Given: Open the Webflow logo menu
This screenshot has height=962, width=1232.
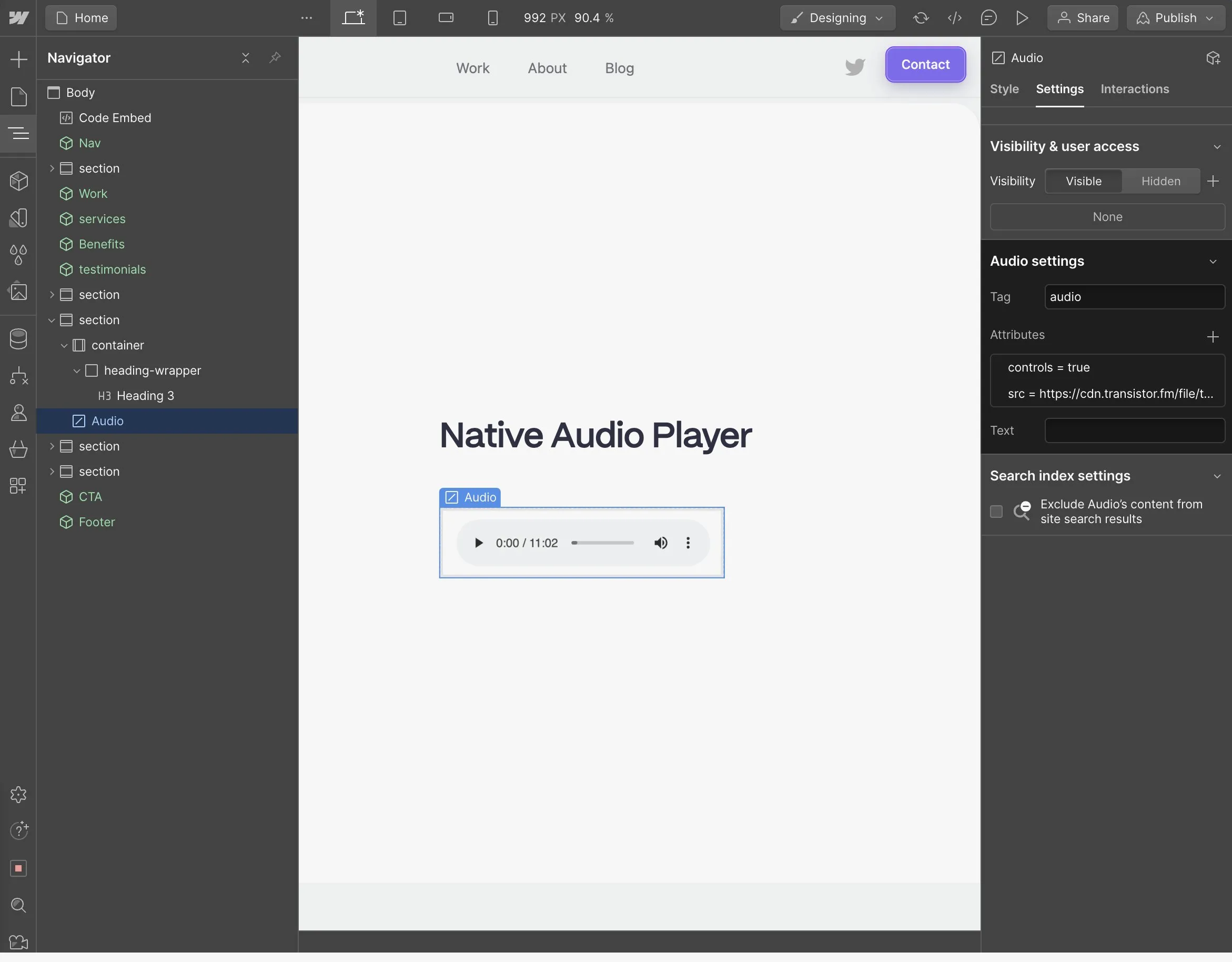Looking at the screenshot, I should 18,18.
